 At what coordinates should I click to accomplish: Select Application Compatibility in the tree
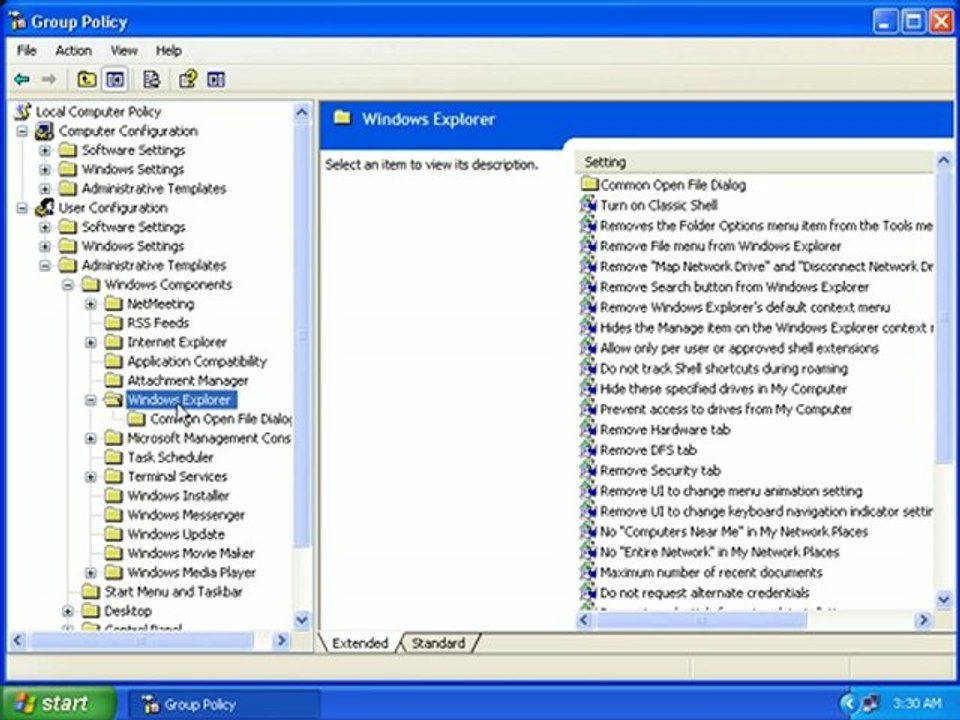point(197,361)
